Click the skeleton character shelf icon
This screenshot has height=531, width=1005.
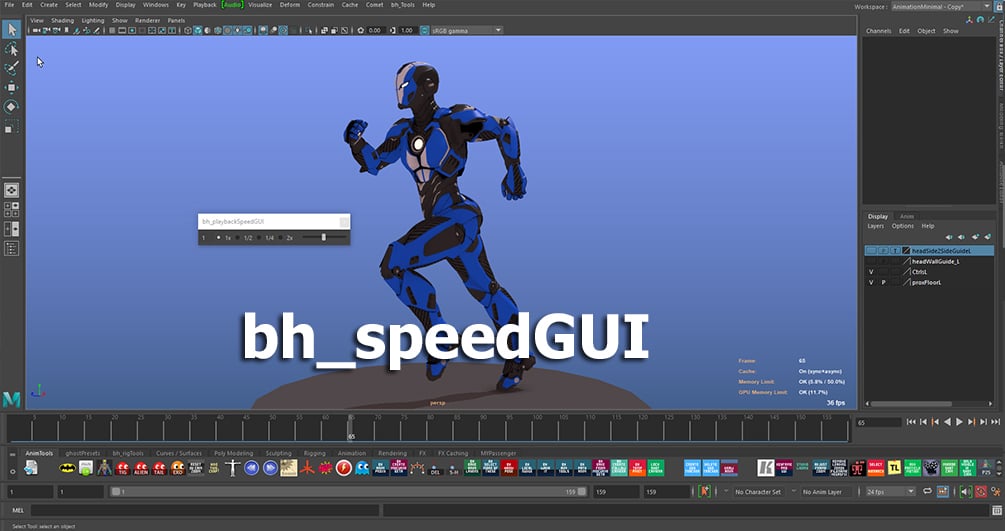click(104, 468)
